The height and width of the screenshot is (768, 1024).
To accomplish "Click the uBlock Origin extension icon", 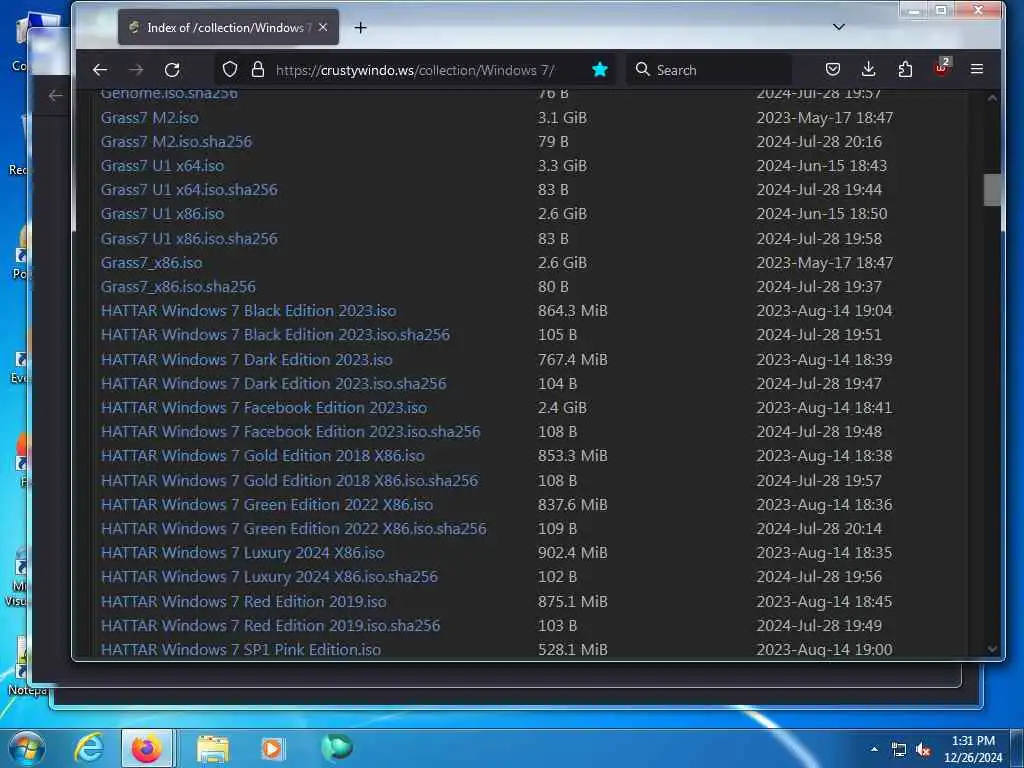I will [941, 68].
